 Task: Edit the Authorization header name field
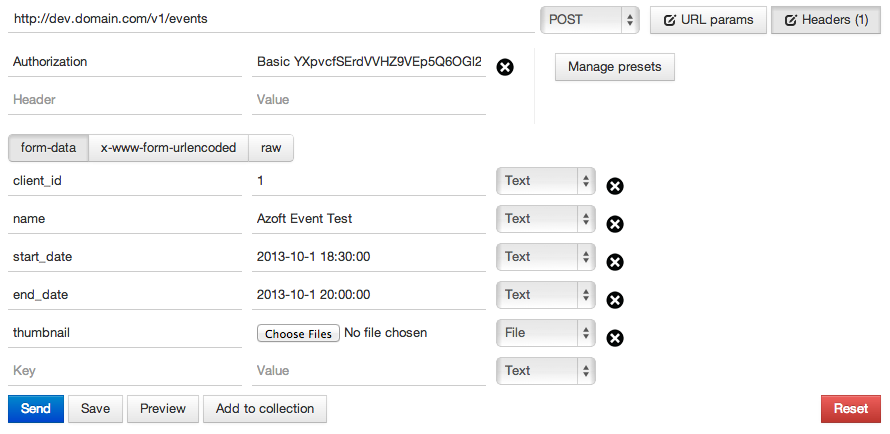pyautogui.click(x=125, y=62)
